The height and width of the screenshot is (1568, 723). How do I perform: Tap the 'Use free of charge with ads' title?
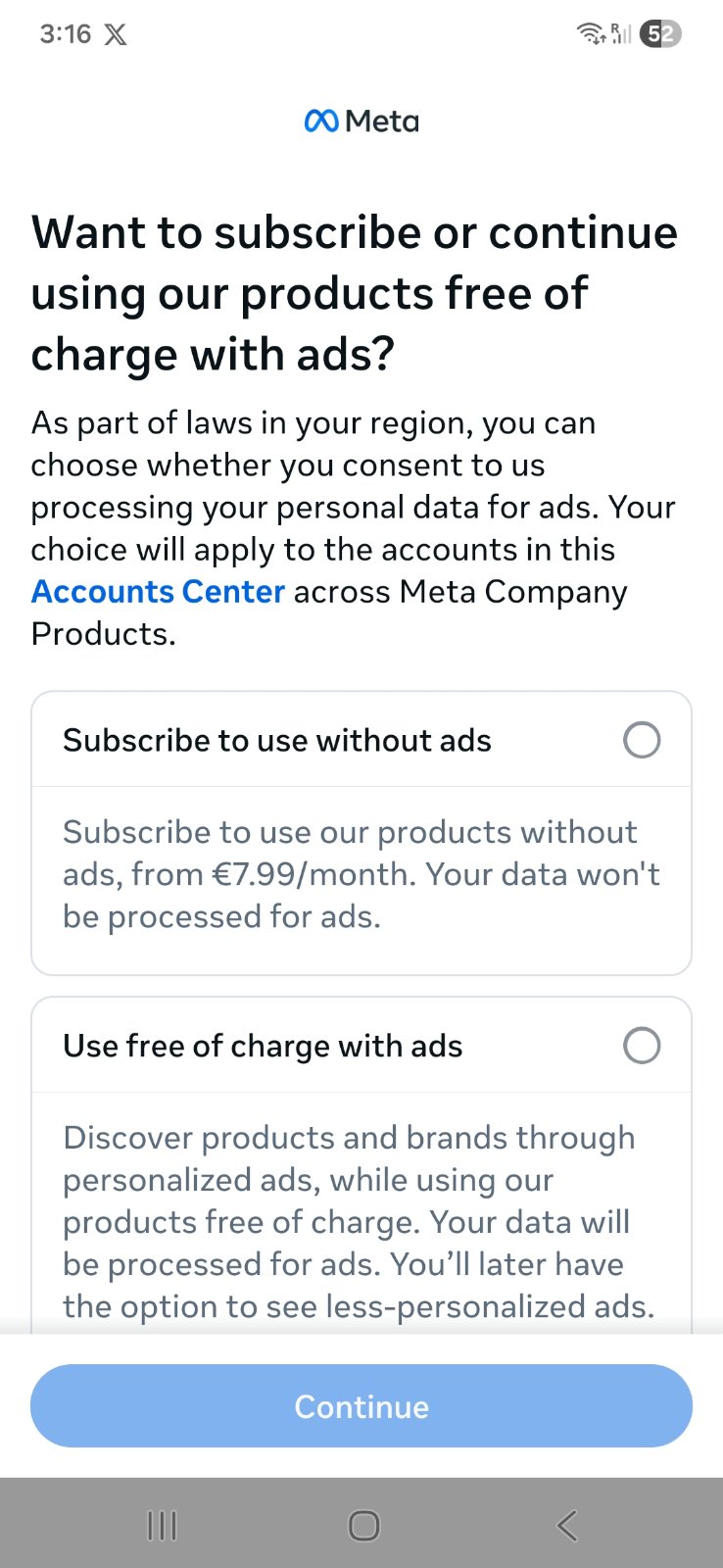263,1047
